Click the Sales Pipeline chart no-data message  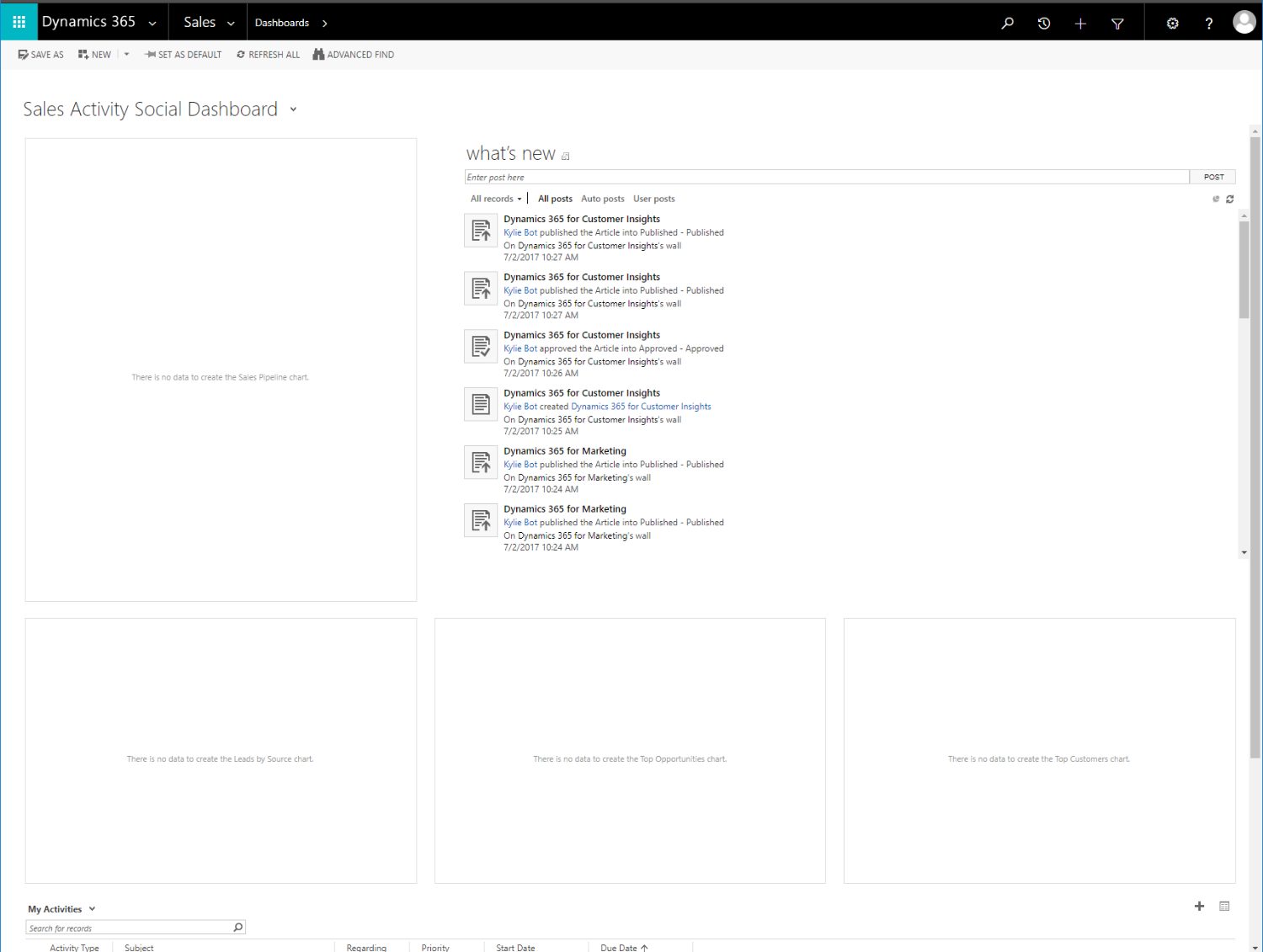click(x=221, y=377)
